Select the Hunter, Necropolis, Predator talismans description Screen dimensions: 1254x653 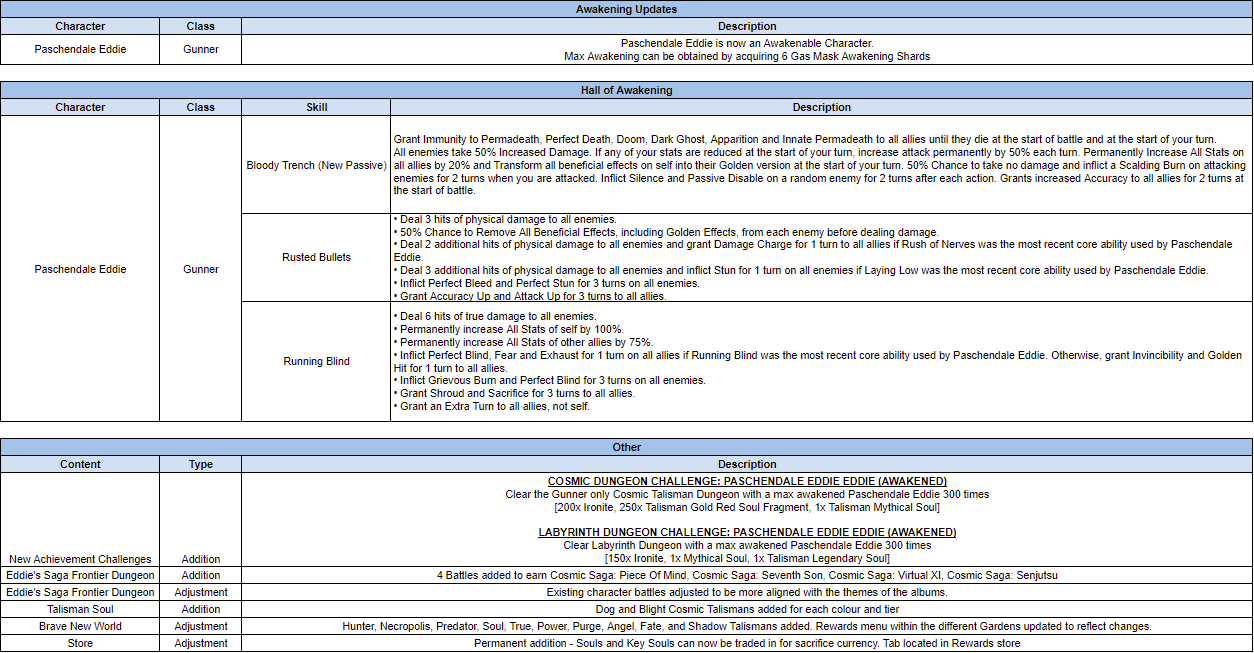(x=746, y=626)
